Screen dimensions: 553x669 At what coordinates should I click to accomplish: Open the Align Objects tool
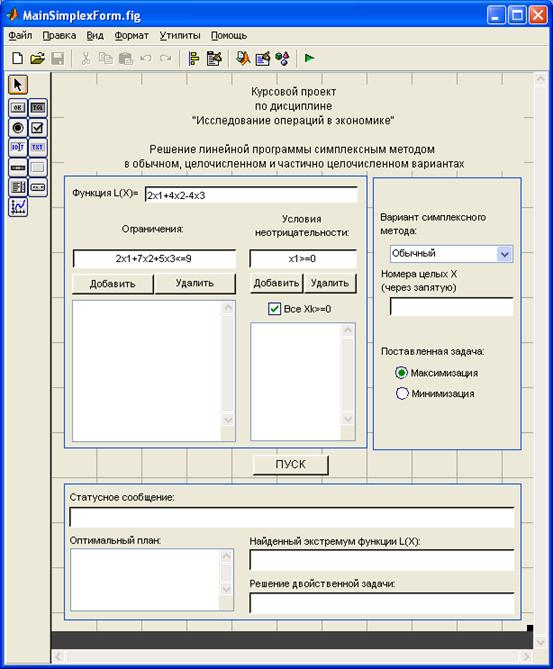[194, 58]
